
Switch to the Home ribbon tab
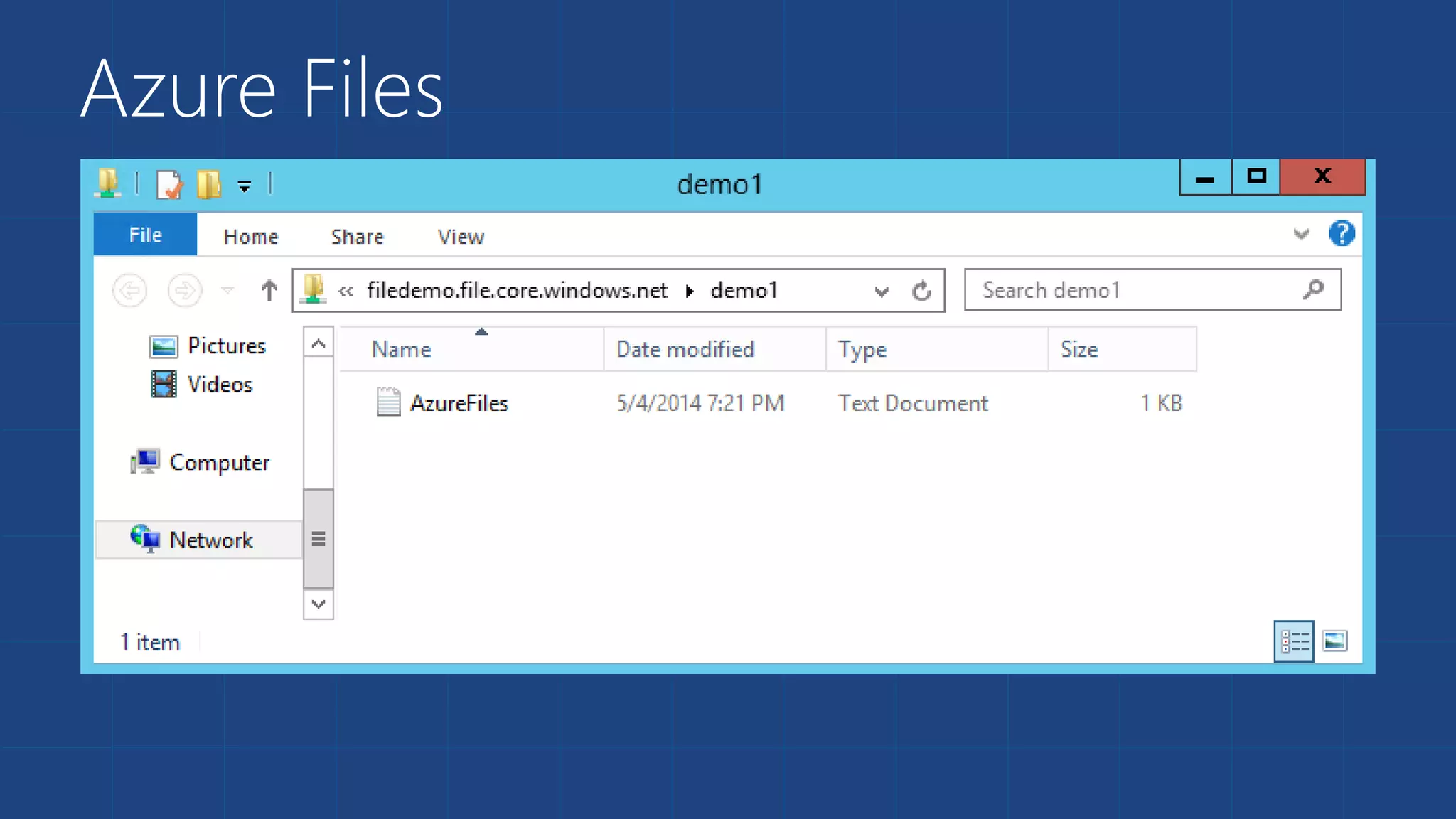[x=251, y=236]
